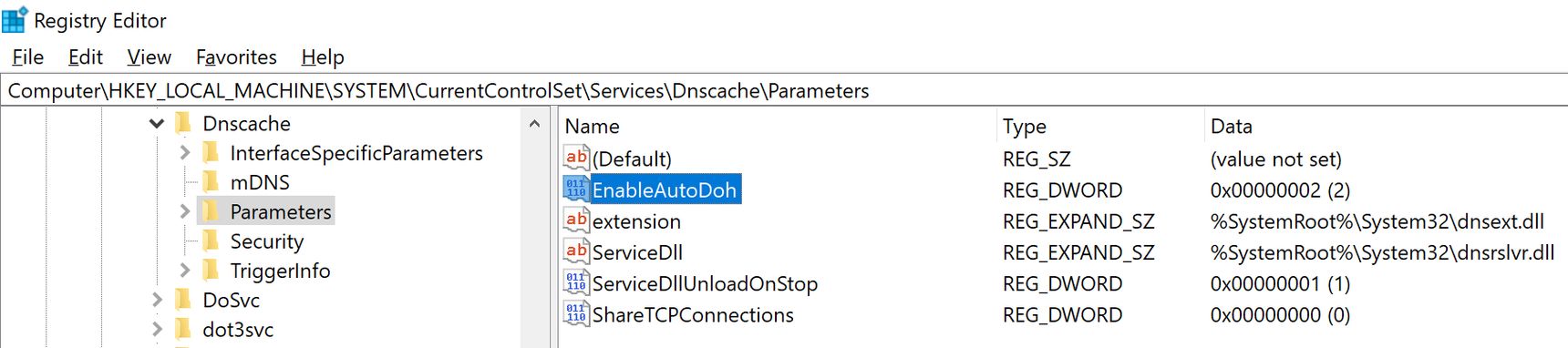Image resolution: width=1568 pixels, height=348 pixels.
Task: Click the (Default) string value icon
Action: 576,159
